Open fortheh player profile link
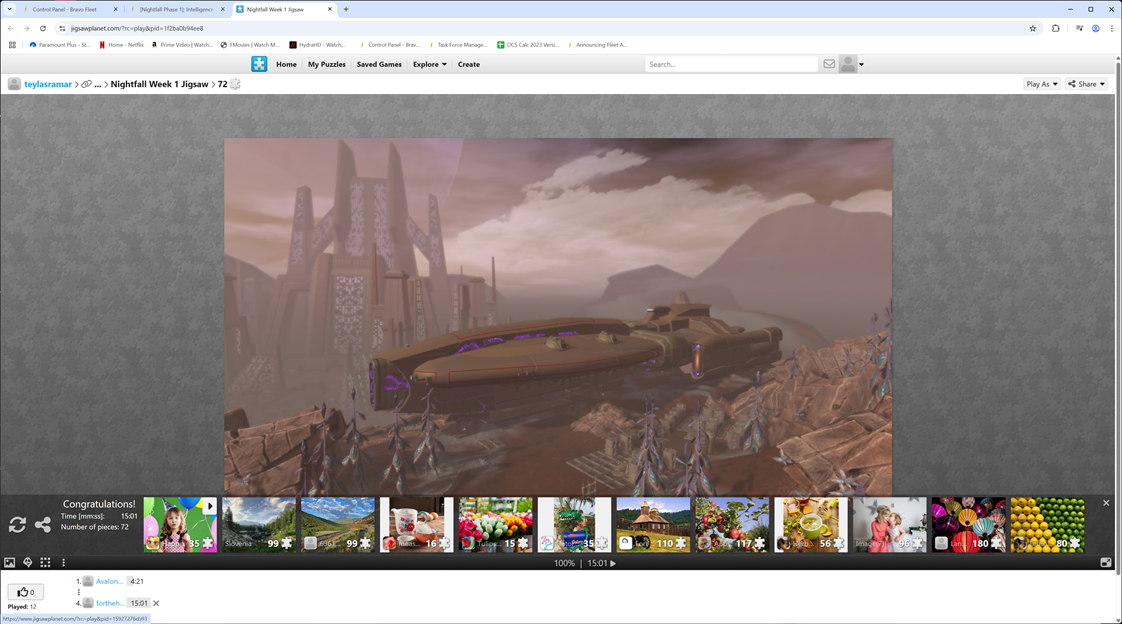This screenshot has width=1122, height=624. pos(110,603)
